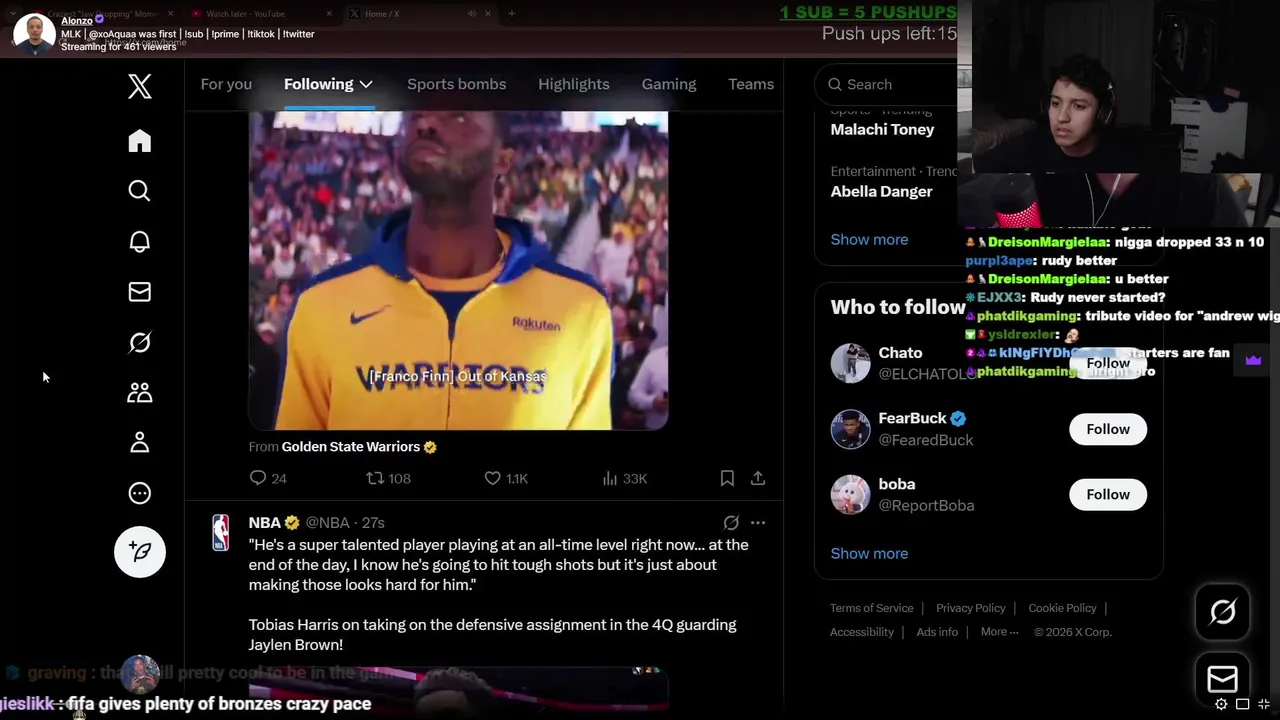Screen dimensions: 1280x720
Task: Switch to the Highlights tab
Action: coord(574,84)
